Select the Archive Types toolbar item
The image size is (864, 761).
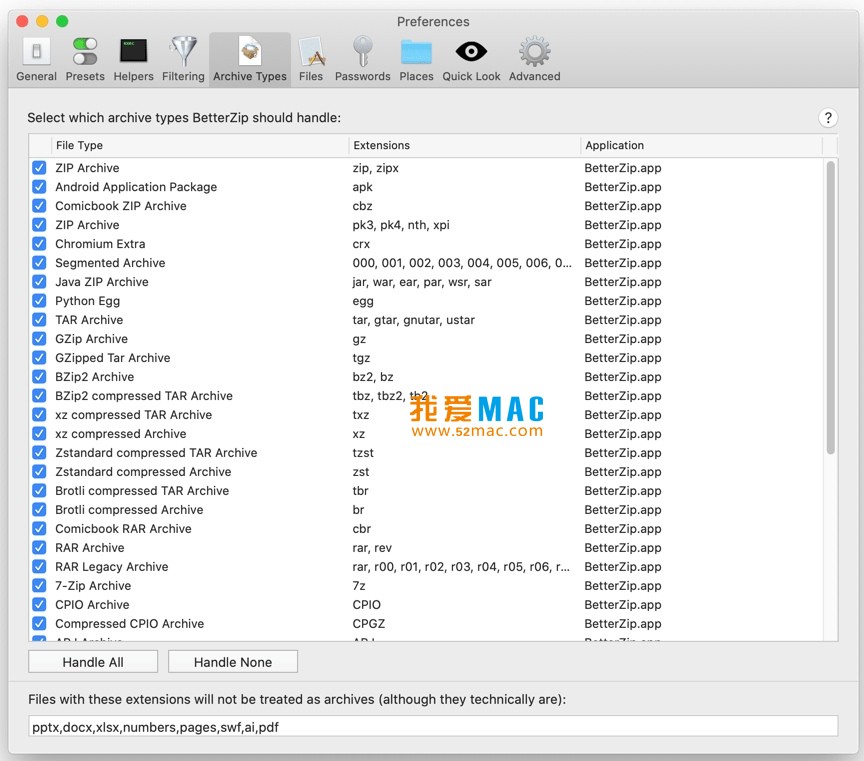pyautogui.click(x=250, y=60)
